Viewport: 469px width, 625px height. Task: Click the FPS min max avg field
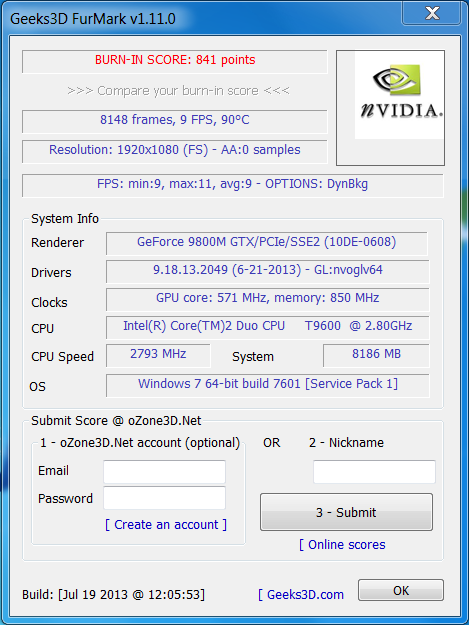tap(233, 185)
